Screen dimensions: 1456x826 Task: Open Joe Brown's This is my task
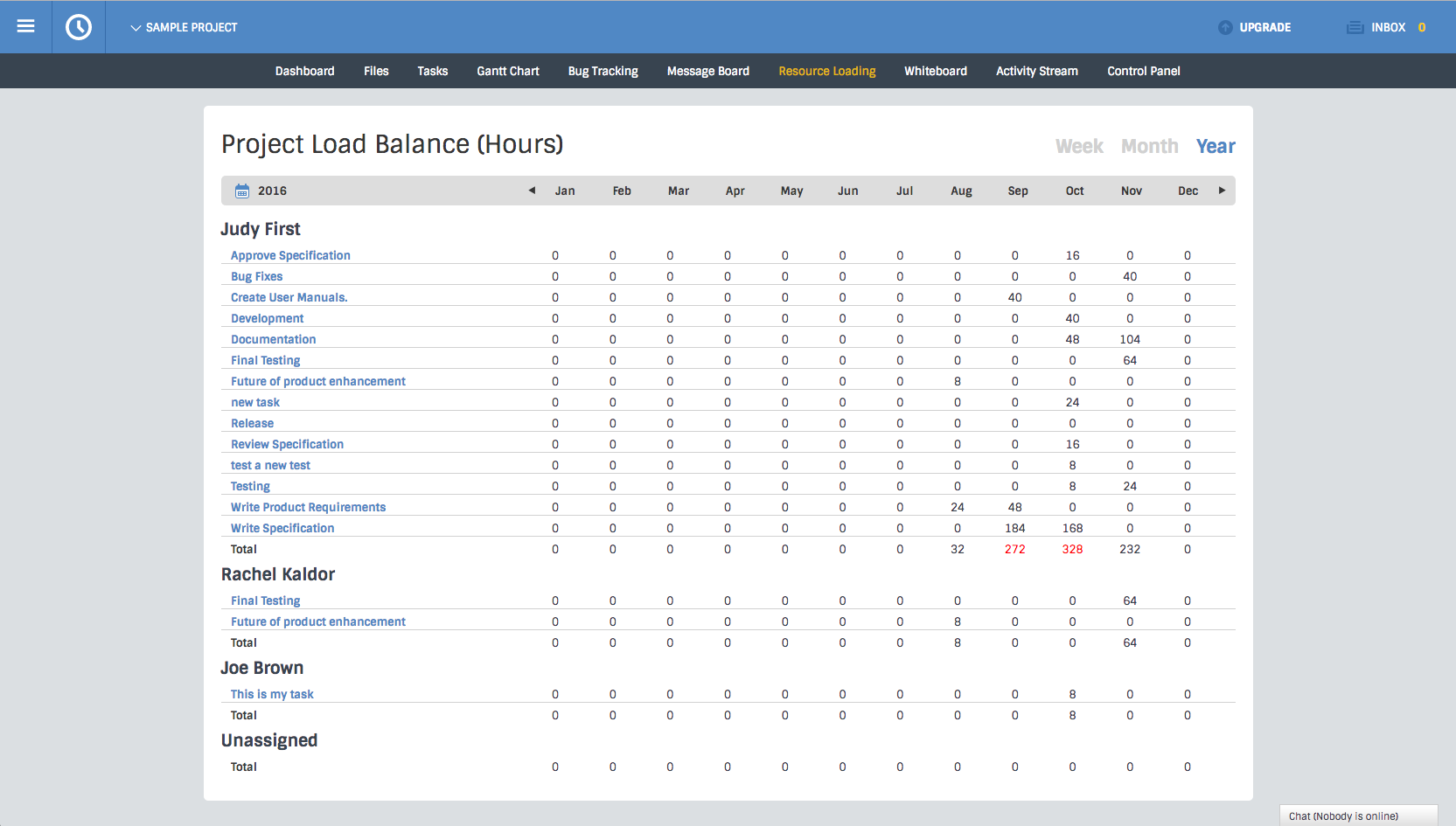pos(272,694)
